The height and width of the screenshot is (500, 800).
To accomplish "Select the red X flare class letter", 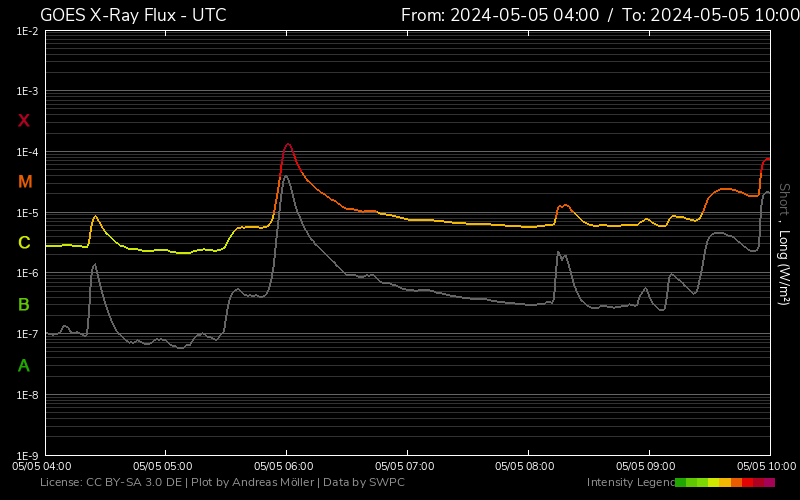I will pyautogui.click(x=24, y=120).
